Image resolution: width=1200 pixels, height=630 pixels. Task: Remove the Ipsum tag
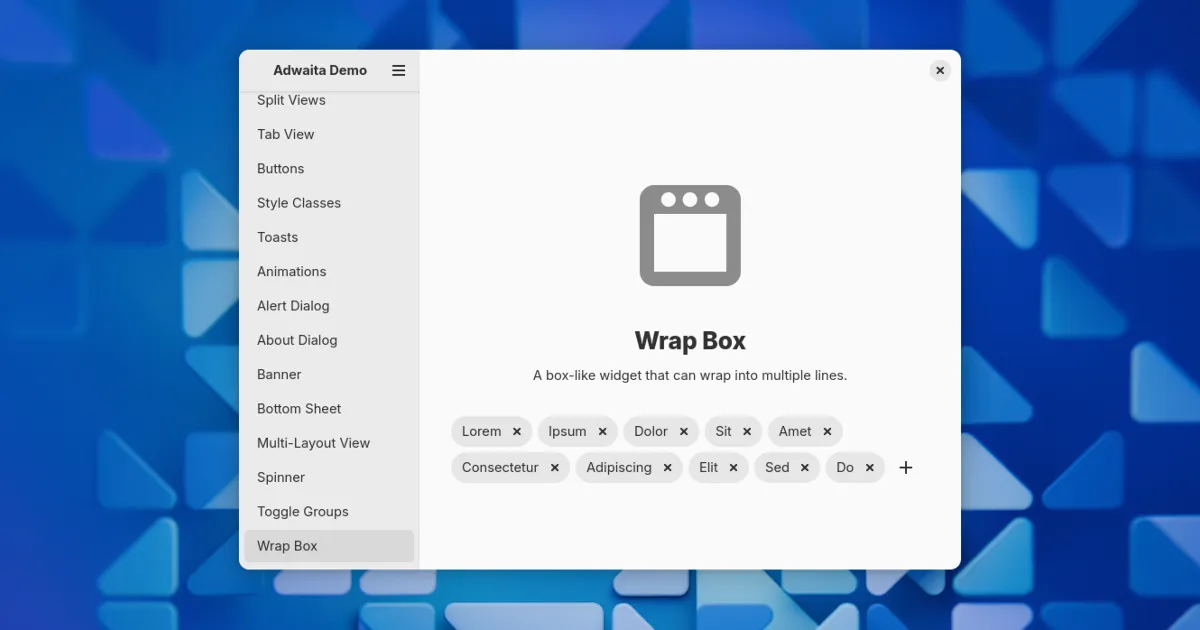tap(603, 432)
